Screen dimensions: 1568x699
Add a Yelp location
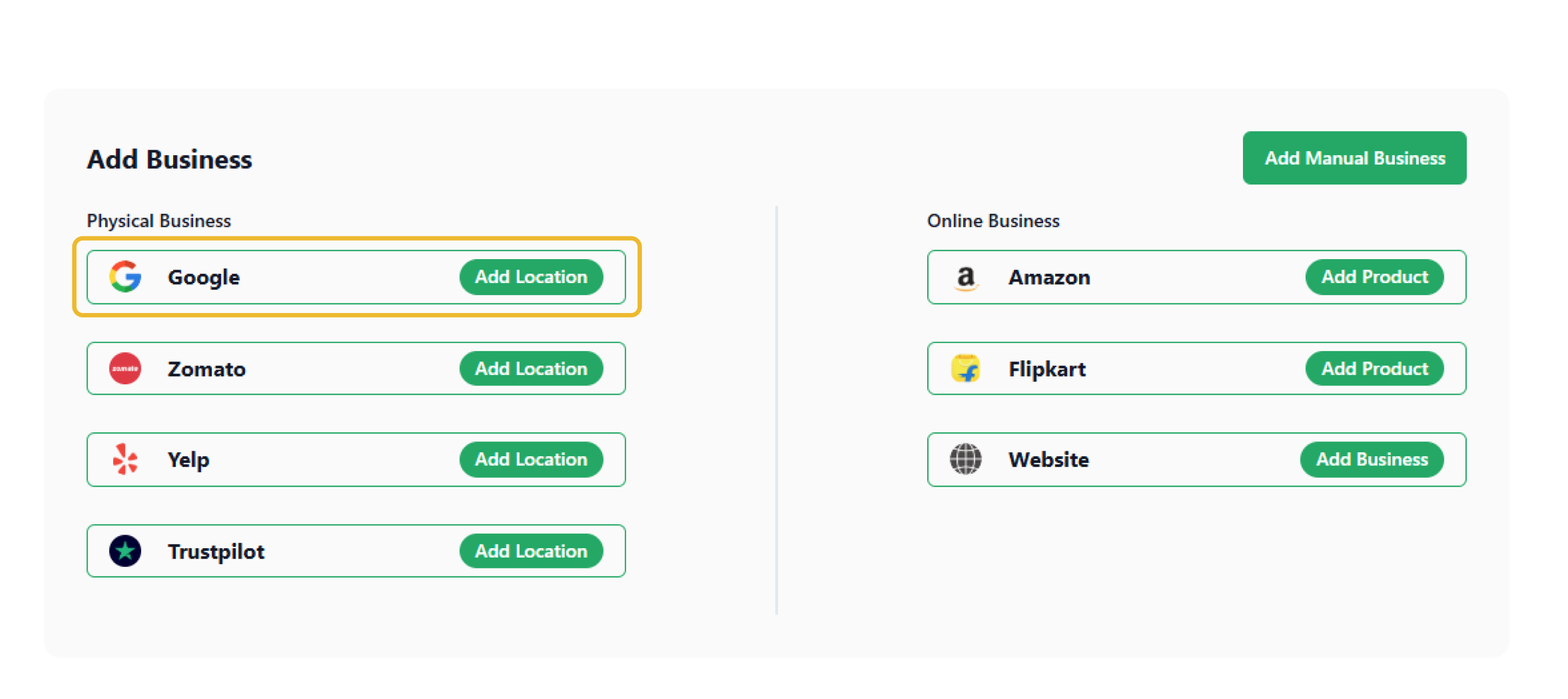(x=531, y=459)
